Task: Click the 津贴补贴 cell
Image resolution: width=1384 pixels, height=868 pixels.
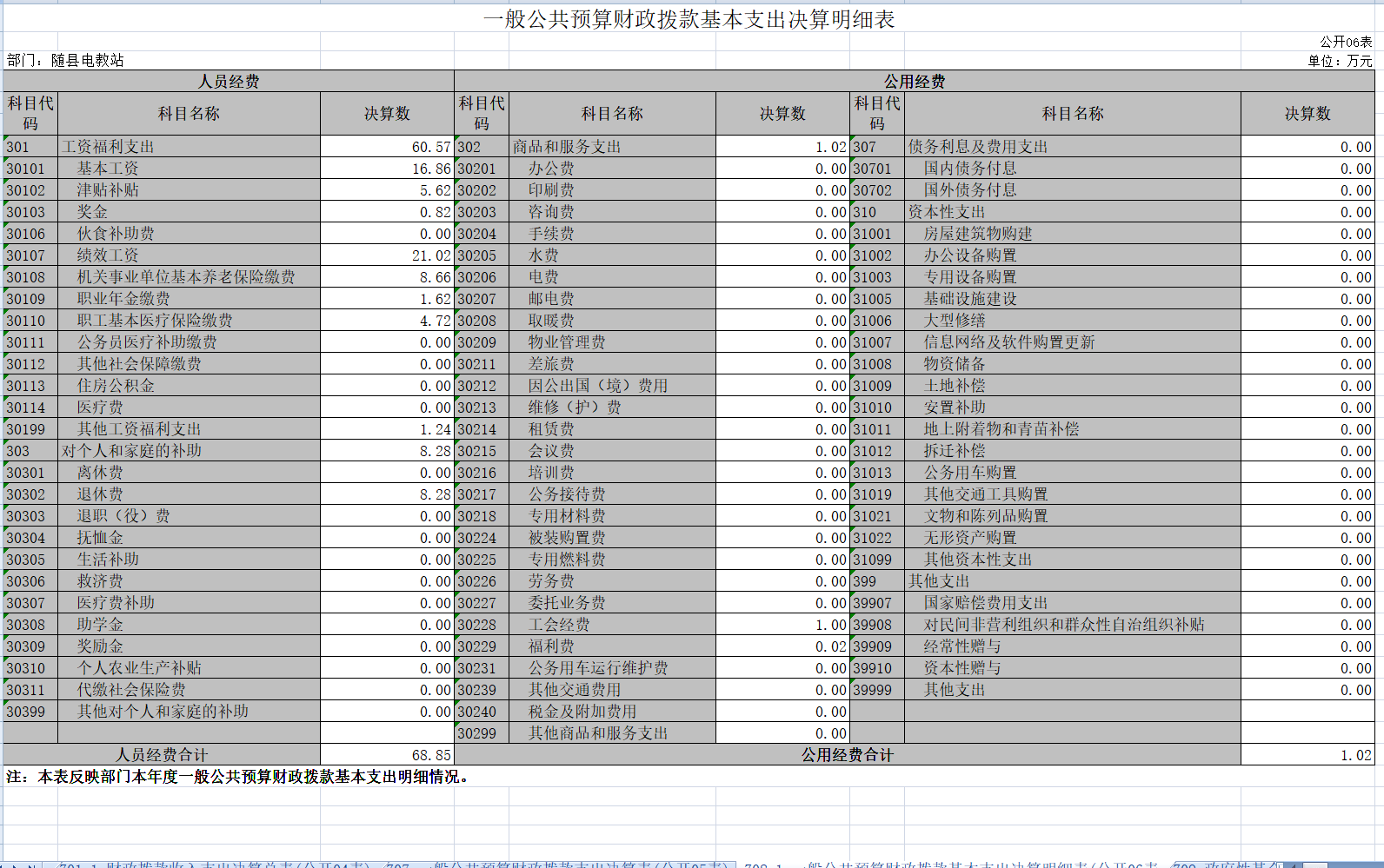Action: pyautogui.click(x=189, y=190)
